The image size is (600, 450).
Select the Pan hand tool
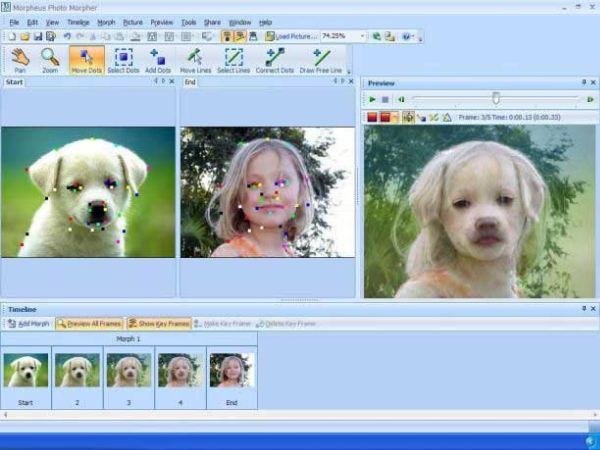(20, 60)
